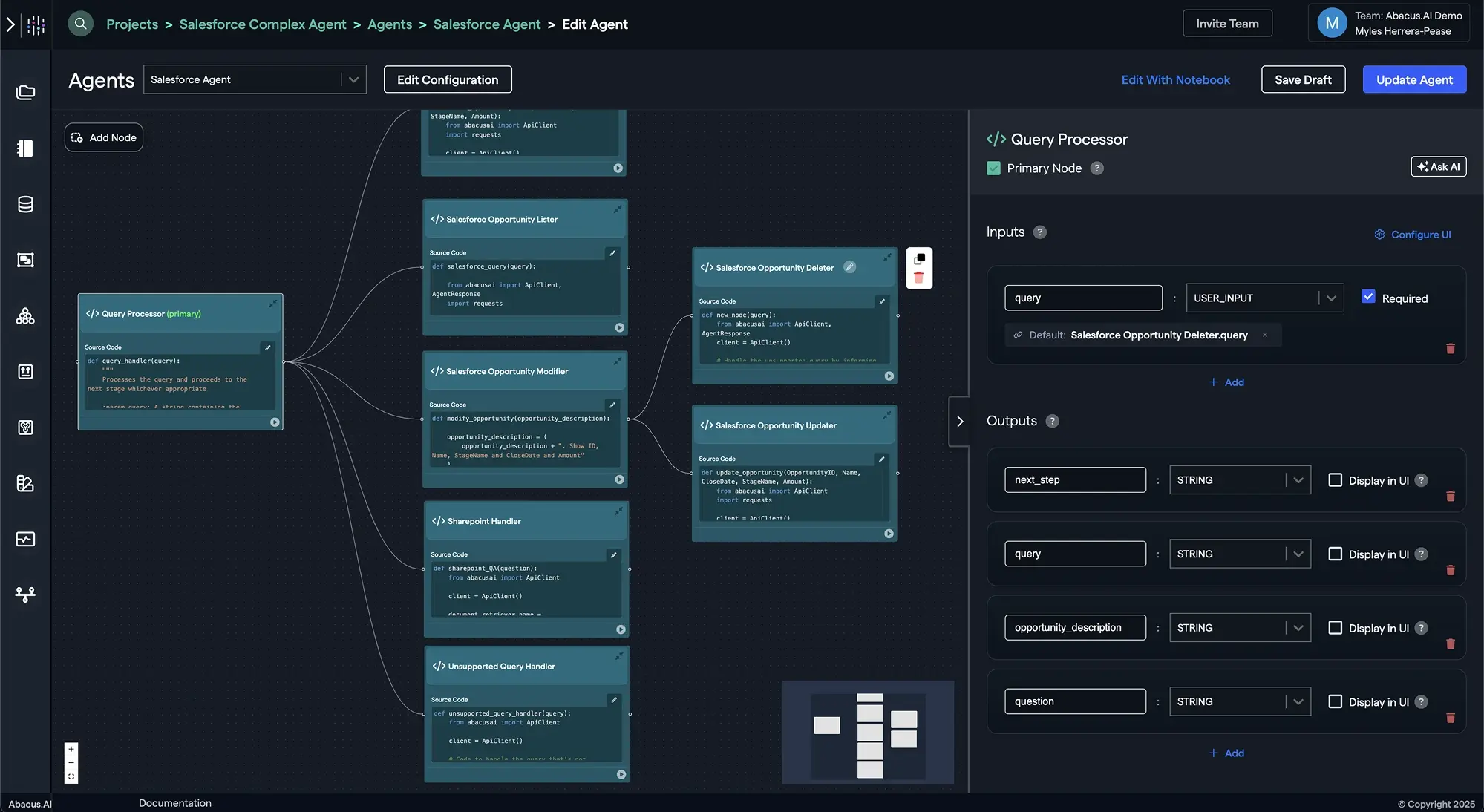This screenshot has height=812, width=1484.
Task: Open Edit With Notebook link
Action: (1175, 80)
